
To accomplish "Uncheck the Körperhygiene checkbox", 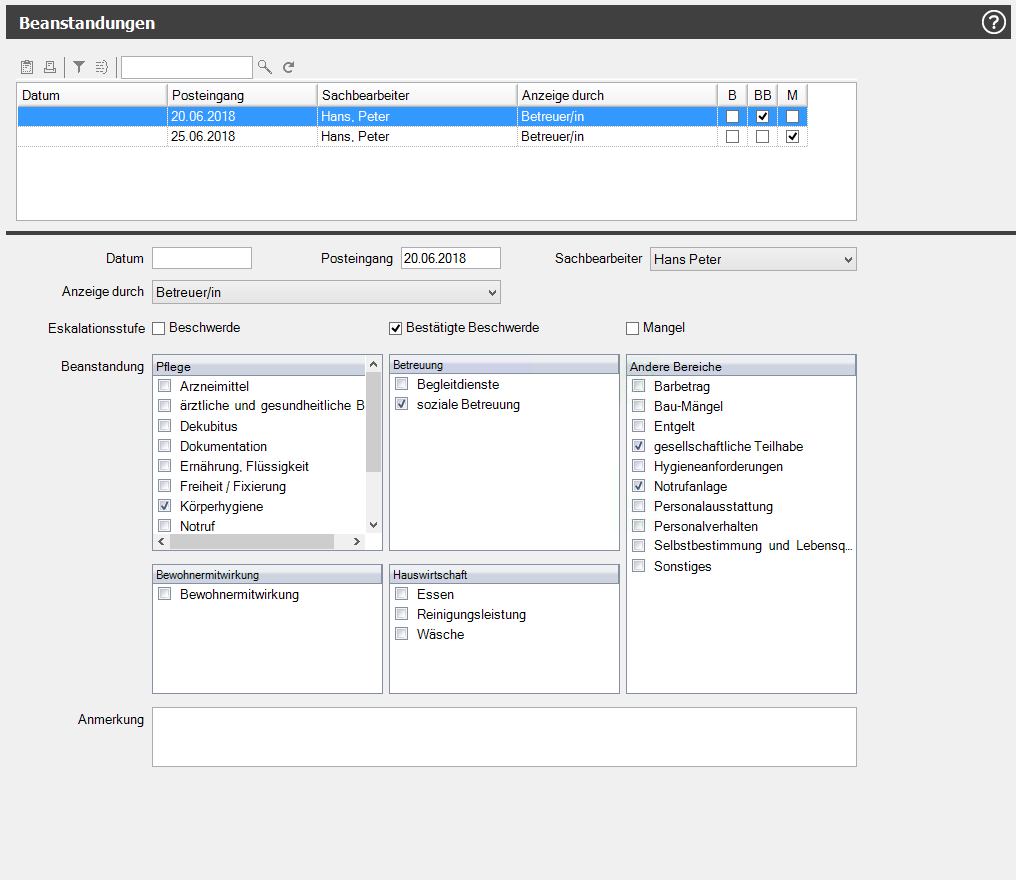I will [x=165, y=507].
